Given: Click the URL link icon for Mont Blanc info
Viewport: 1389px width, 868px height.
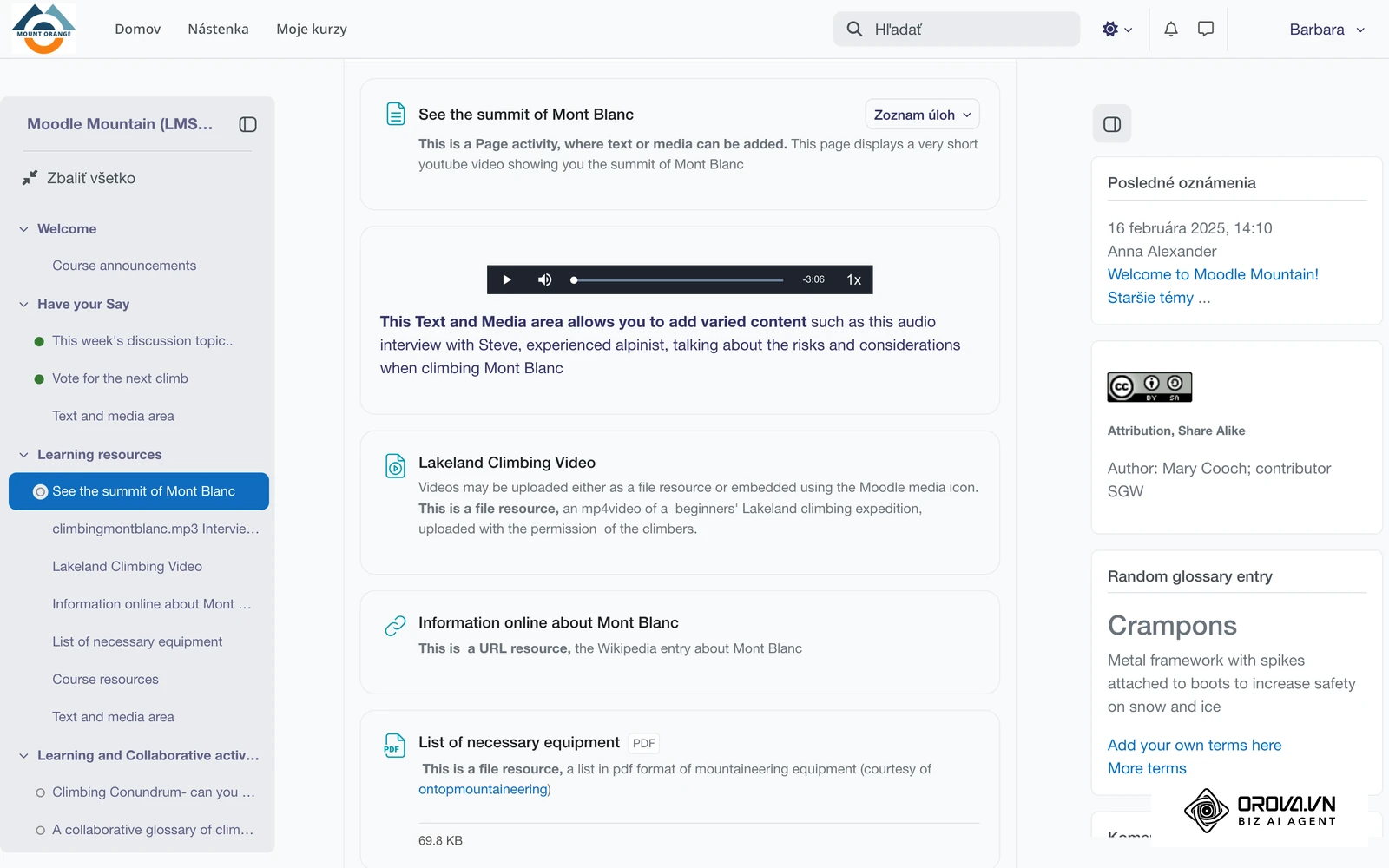Looking at the screenshot, I should pyautogui.click(x=395, y=626).
